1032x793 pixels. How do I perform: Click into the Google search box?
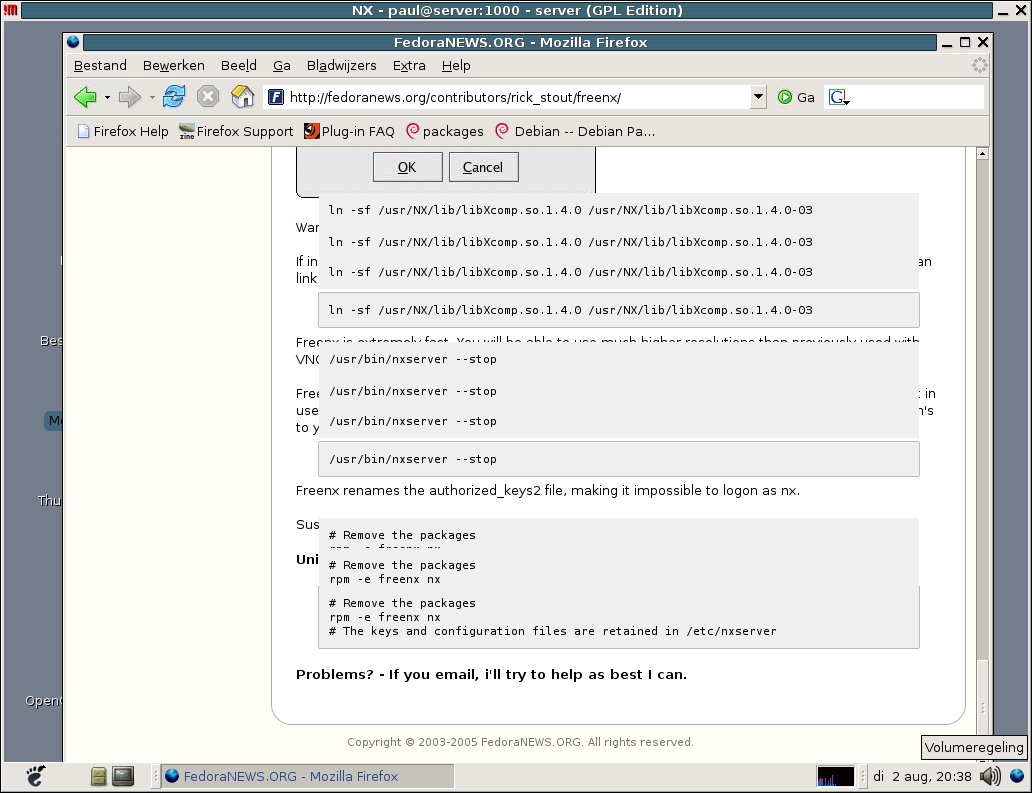[917, 97]
